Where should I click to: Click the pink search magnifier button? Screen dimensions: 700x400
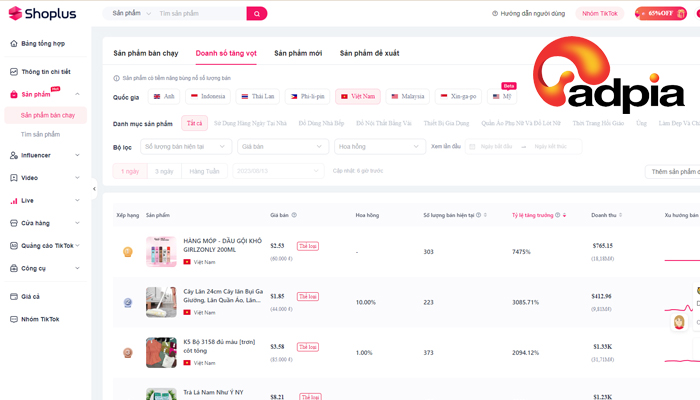[x=257, y=13]
